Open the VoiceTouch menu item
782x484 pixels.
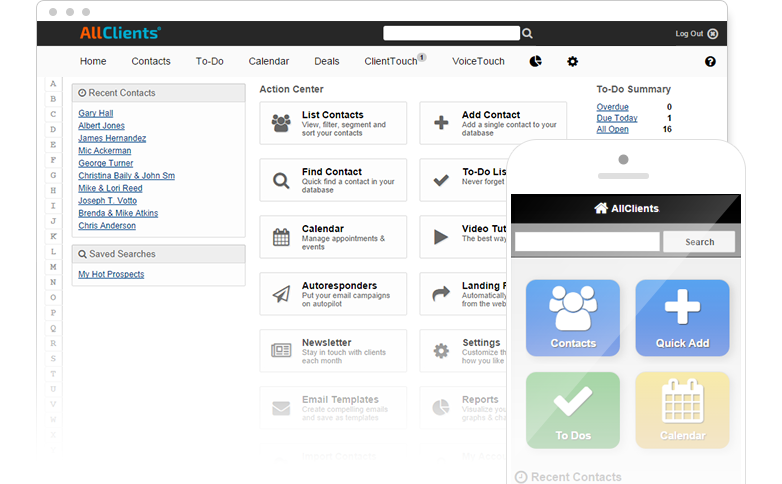(478, 61)
